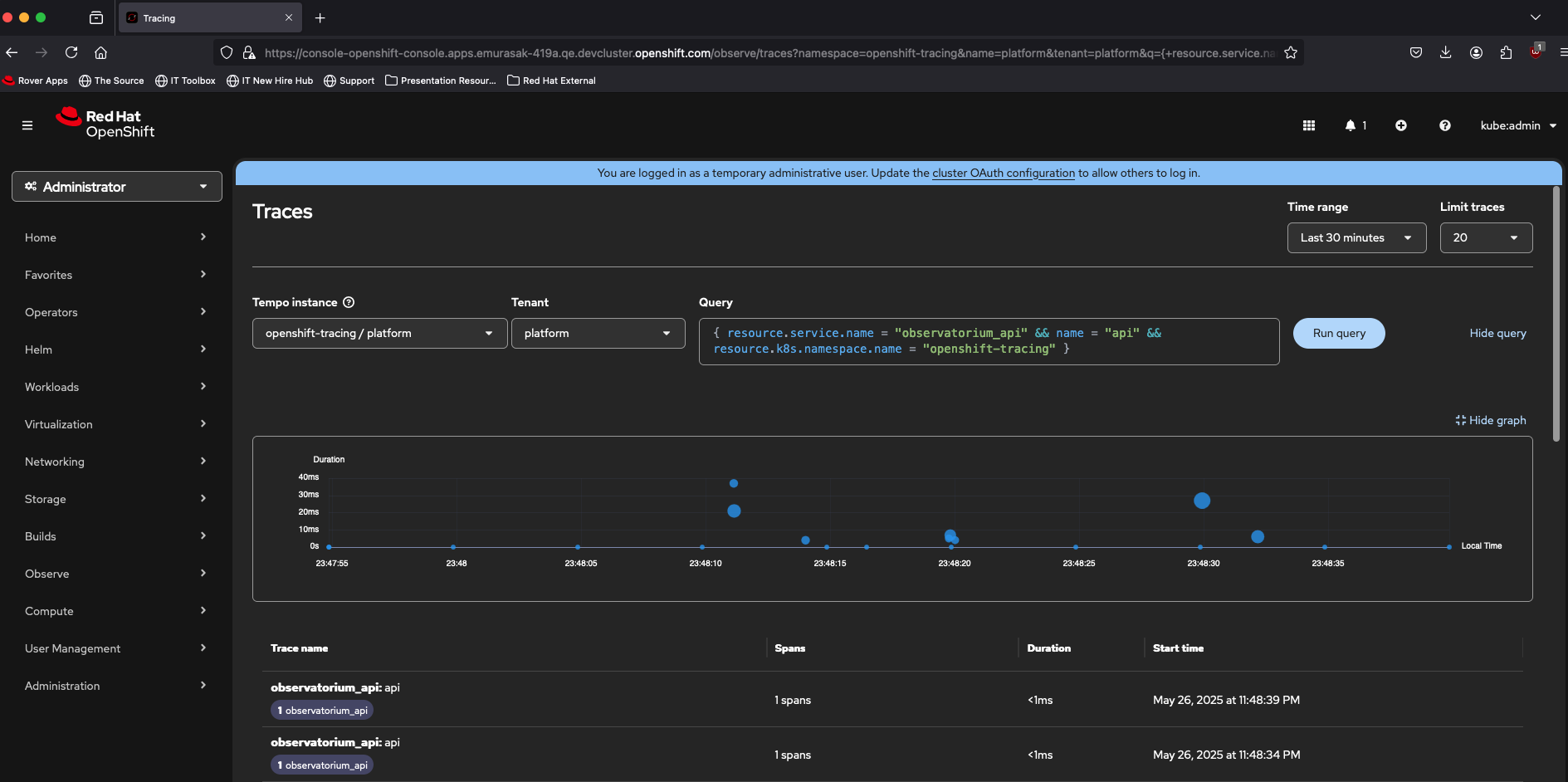The image size is (1568, 782).
Task: Open the Time range dropdown
Action: coord(1356,237)
